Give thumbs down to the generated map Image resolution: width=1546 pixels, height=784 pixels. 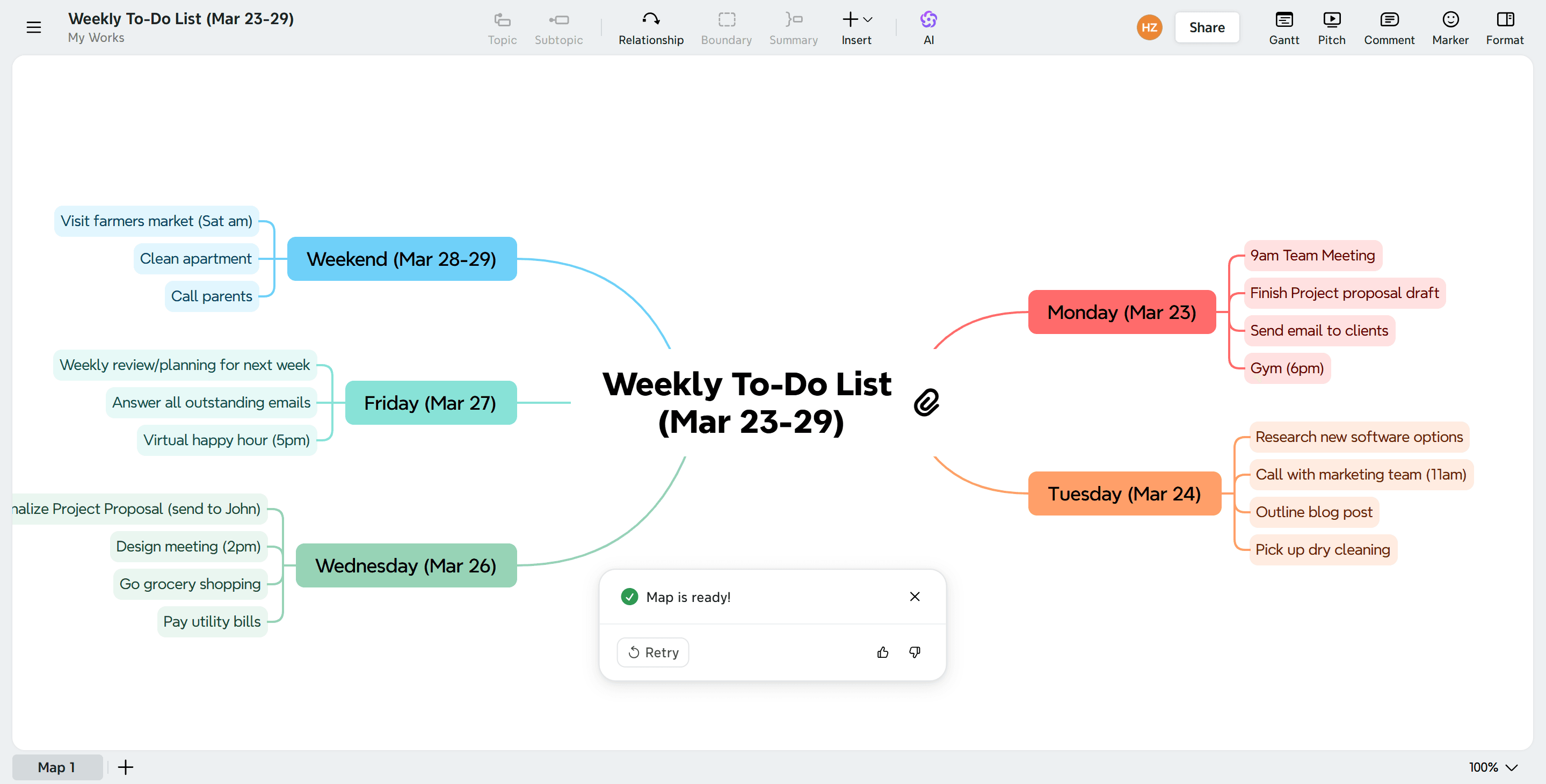914,652
